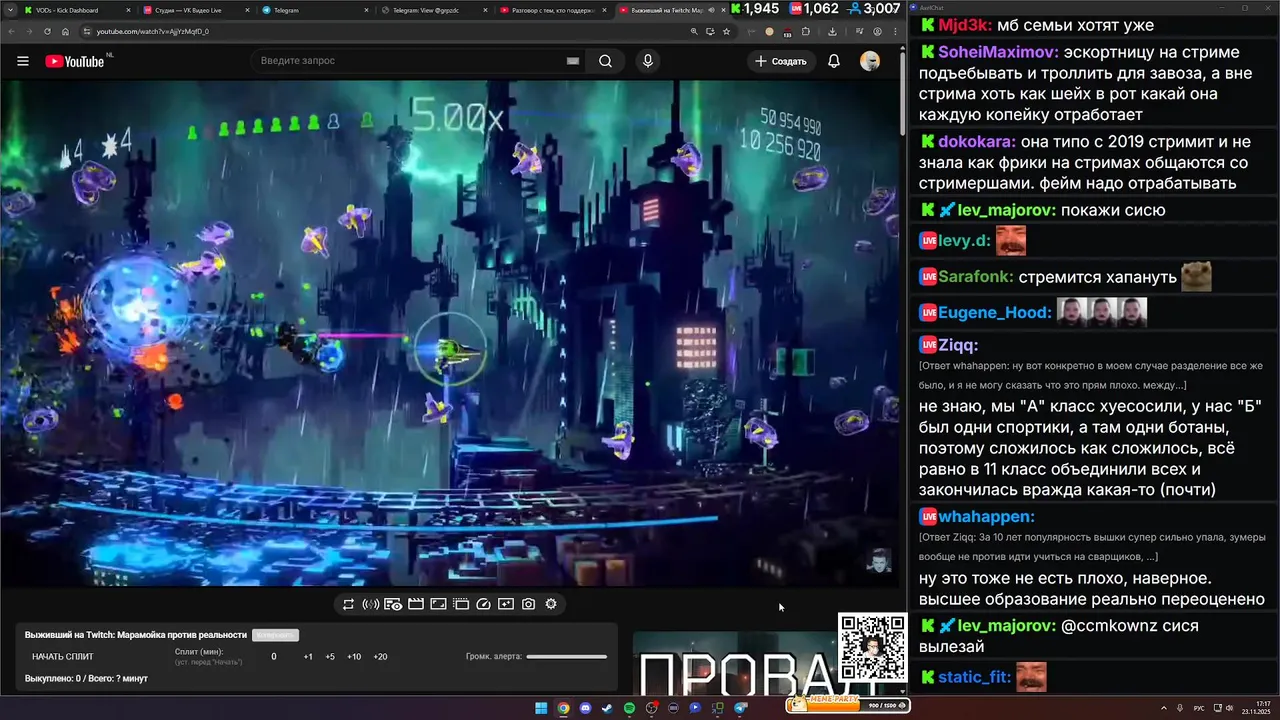Click the Создать create button
Viewport: 1280px width, 720px height.
[x=780, y=61]
